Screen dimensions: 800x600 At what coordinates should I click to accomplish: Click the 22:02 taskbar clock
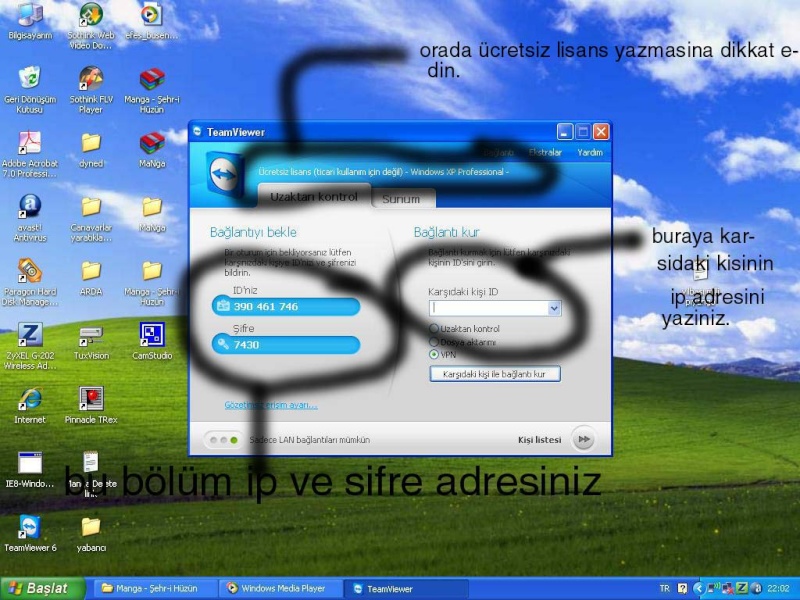779,588
